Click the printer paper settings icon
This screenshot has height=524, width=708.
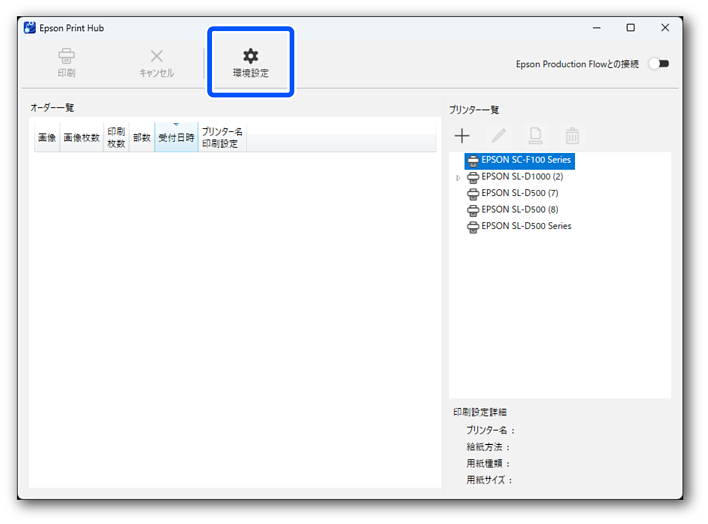pyautogui.click(x=535, y=136)
